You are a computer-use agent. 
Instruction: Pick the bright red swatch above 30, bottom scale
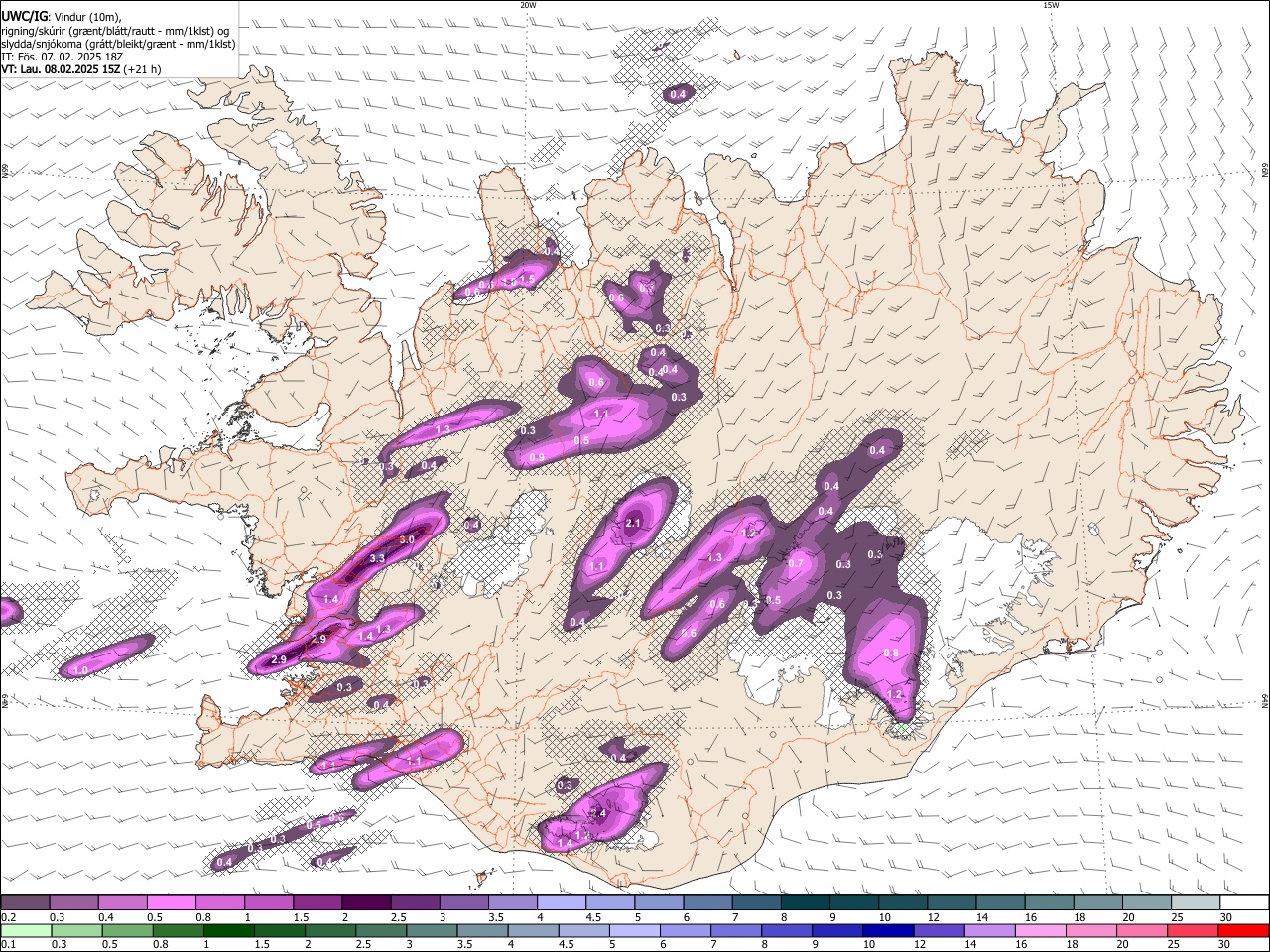point(1243,930)
